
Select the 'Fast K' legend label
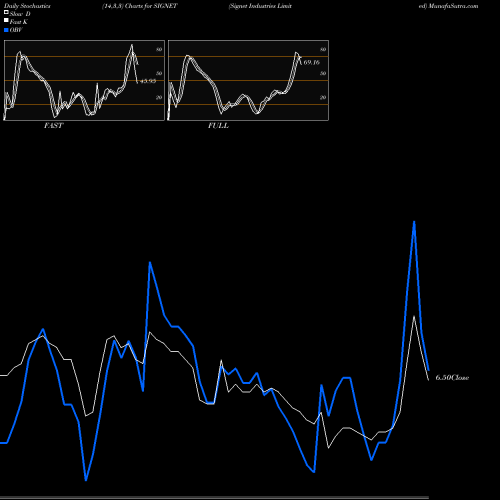tap(19, 22)
